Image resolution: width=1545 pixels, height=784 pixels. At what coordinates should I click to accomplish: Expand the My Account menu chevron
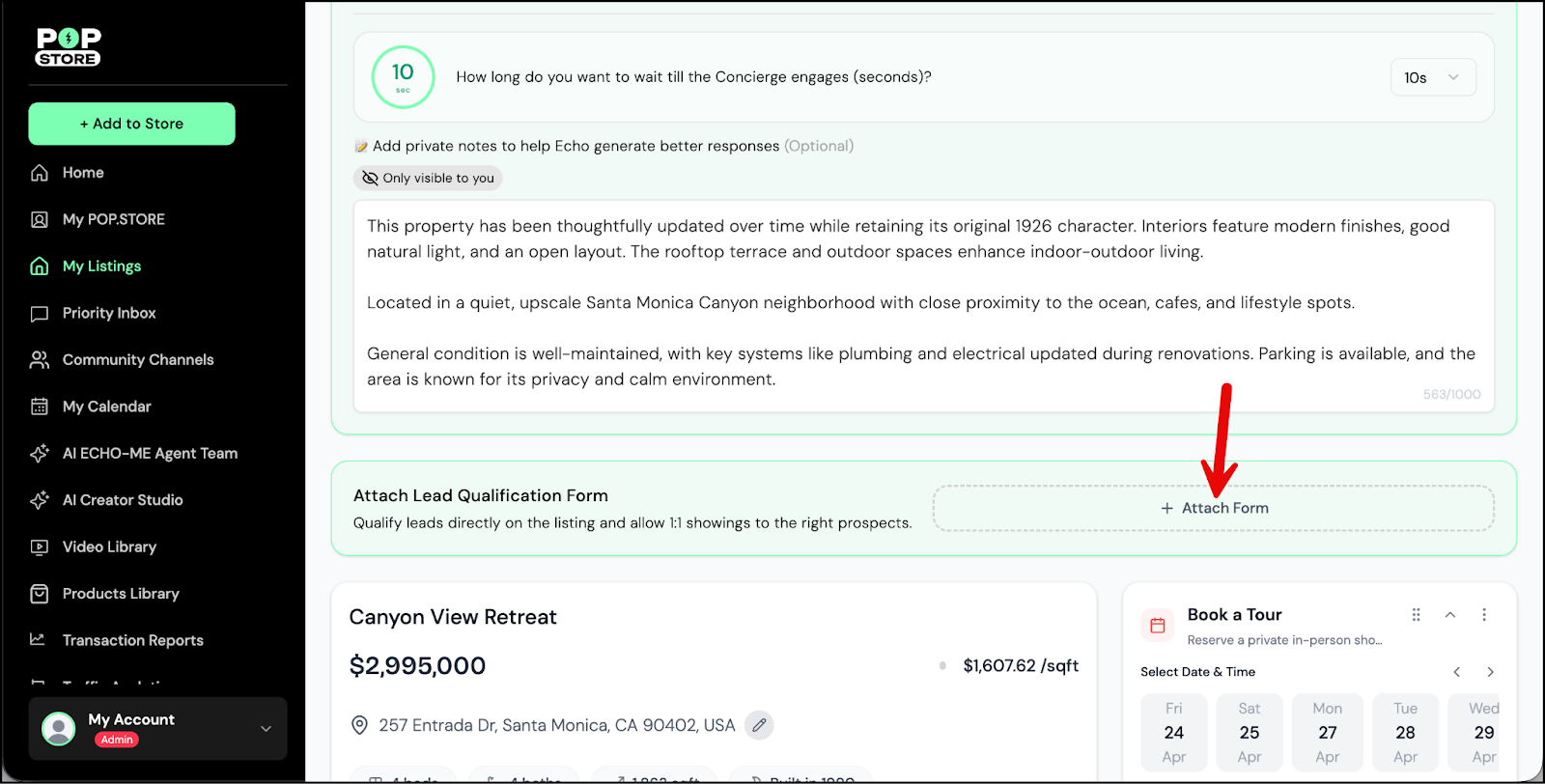point(266,729)
